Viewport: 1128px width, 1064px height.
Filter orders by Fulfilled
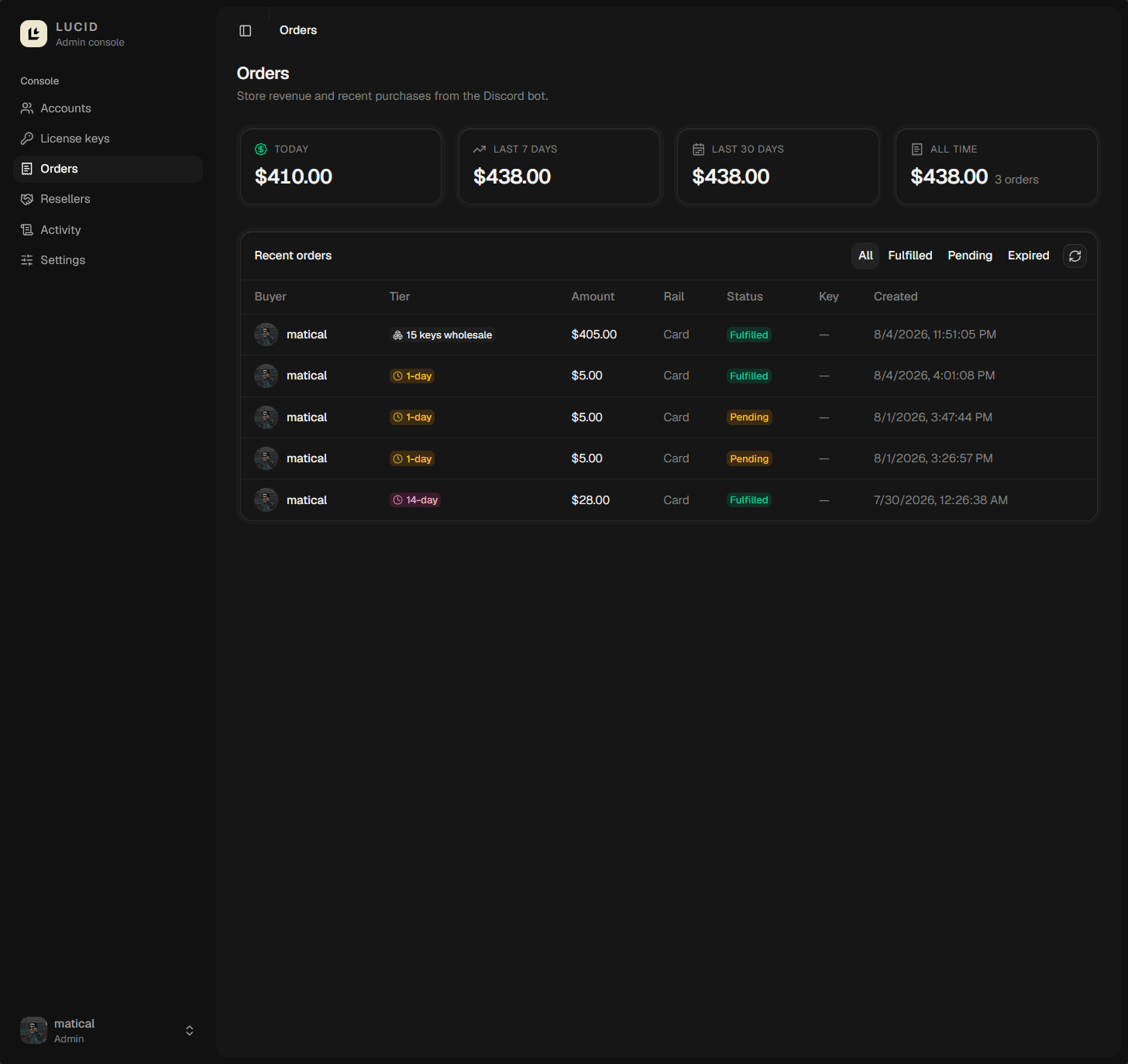(910, 256)
